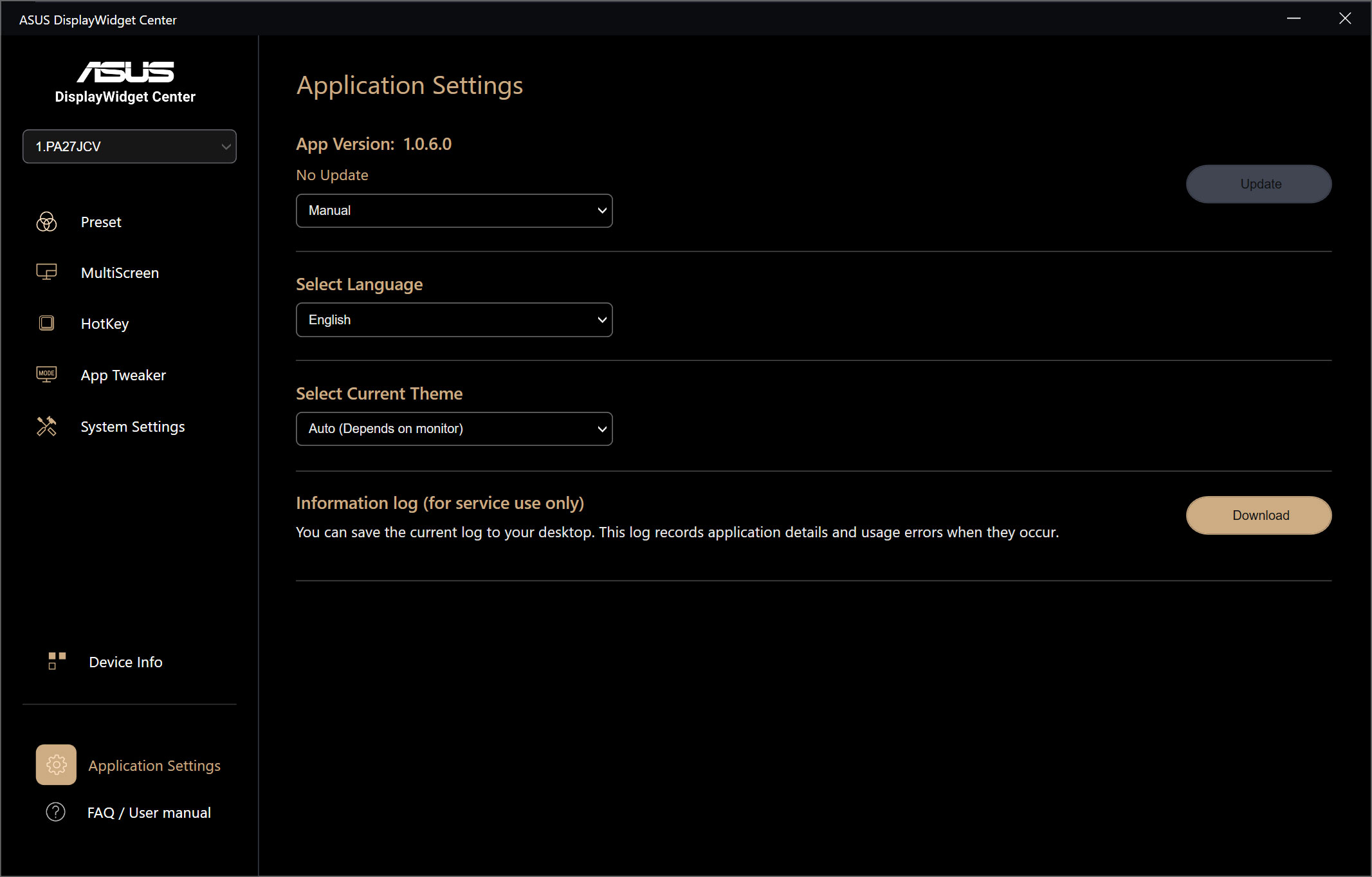Click the Application Settings gear icon
Image resolution: width=1372 pixels, height=877 pixels.
coord(56,764)
